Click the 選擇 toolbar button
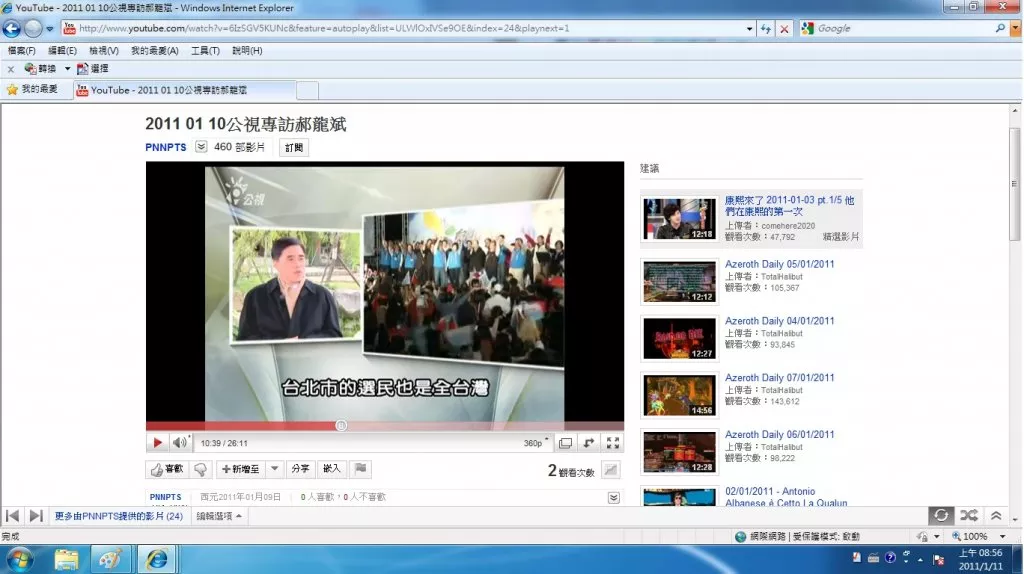The image size is (1024, 574). pos(92,68)
